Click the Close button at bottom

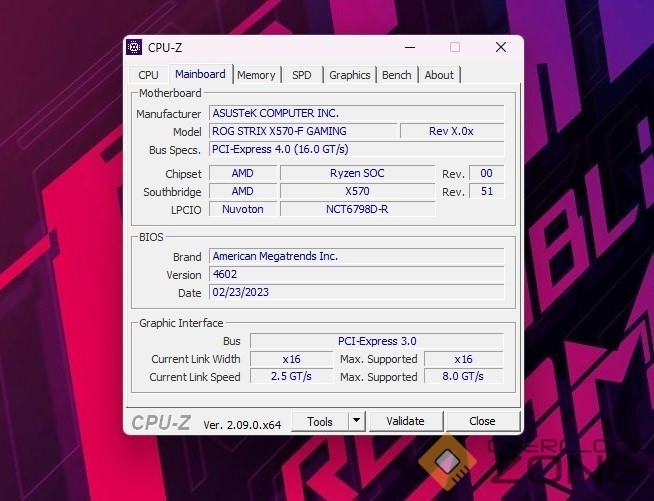482,421
